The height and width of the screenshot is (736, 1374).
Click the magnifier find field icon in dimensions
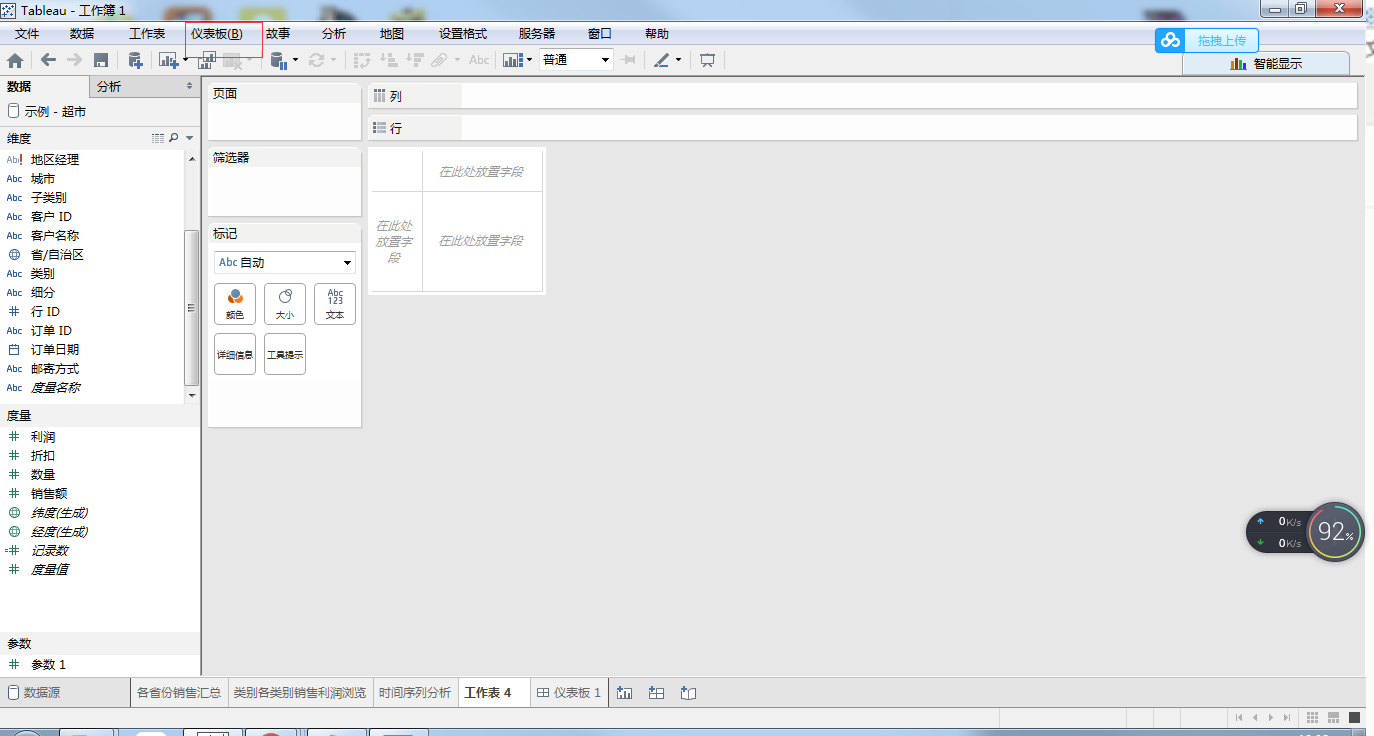(174, 138)
